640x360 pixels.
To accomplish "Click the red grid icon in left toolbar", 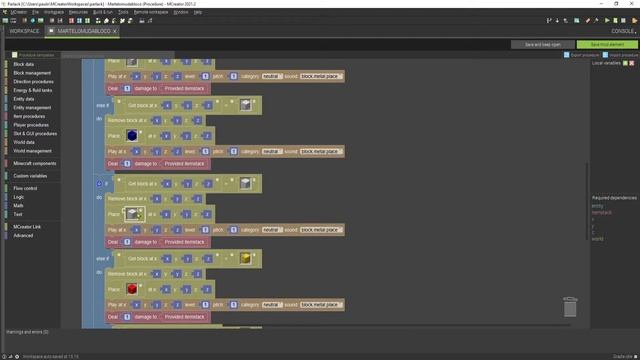I will pos(71,20).
